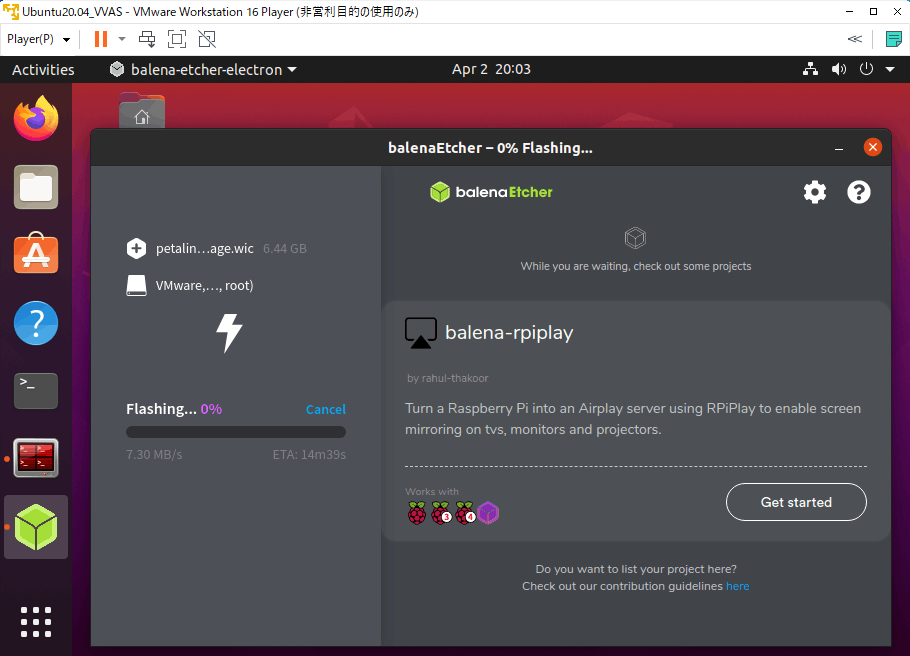
Task: Launch Firefox from the dock
Action: 36,118
